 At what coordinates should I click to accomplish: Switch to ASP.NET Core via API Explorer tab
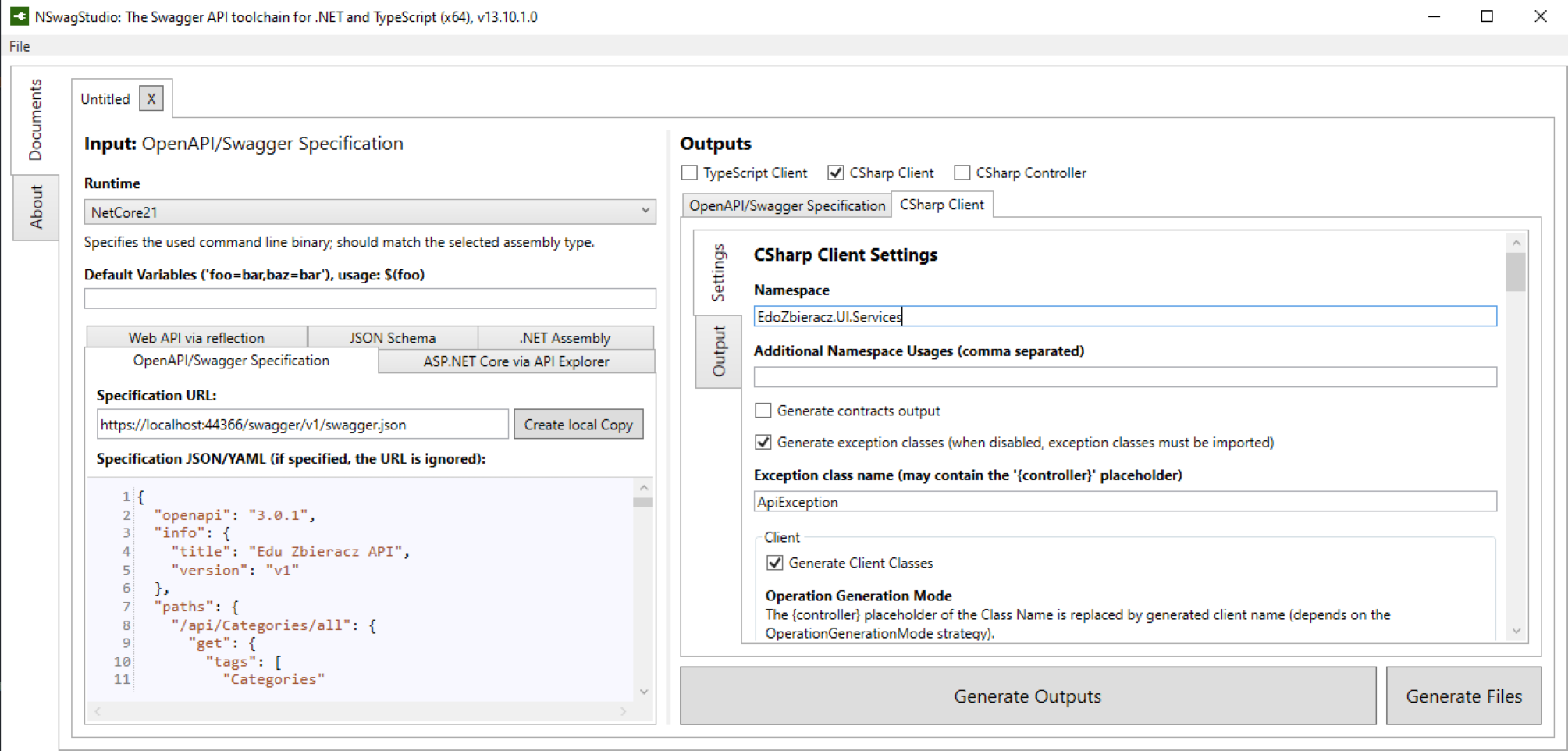tap(517, 361)
